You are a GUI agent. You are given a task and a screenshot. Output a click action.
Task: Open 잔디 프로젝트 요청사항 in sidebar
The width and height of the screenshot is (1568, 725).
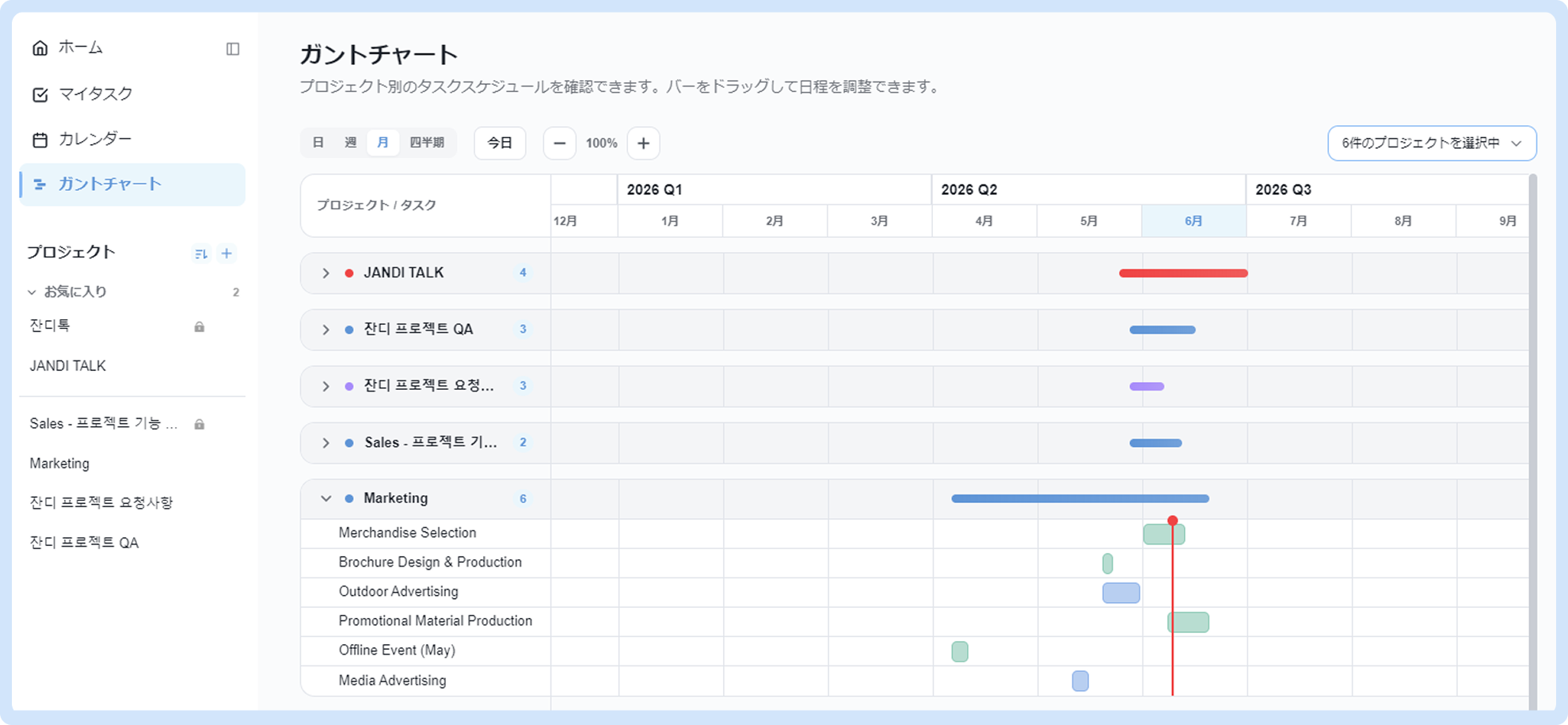click(101, 502)
